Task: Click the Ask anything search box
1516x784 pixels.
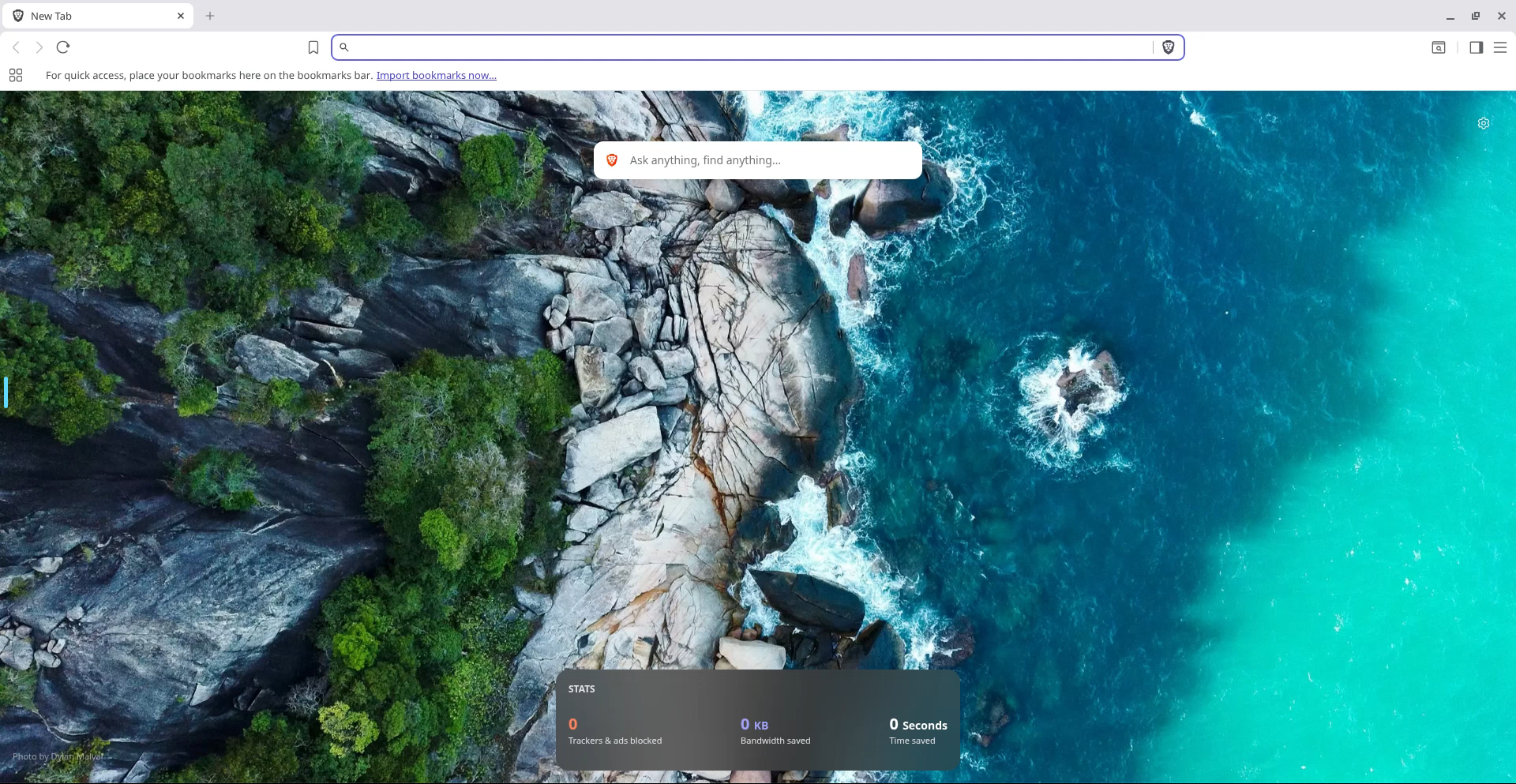Action: [x=758, y=160]
